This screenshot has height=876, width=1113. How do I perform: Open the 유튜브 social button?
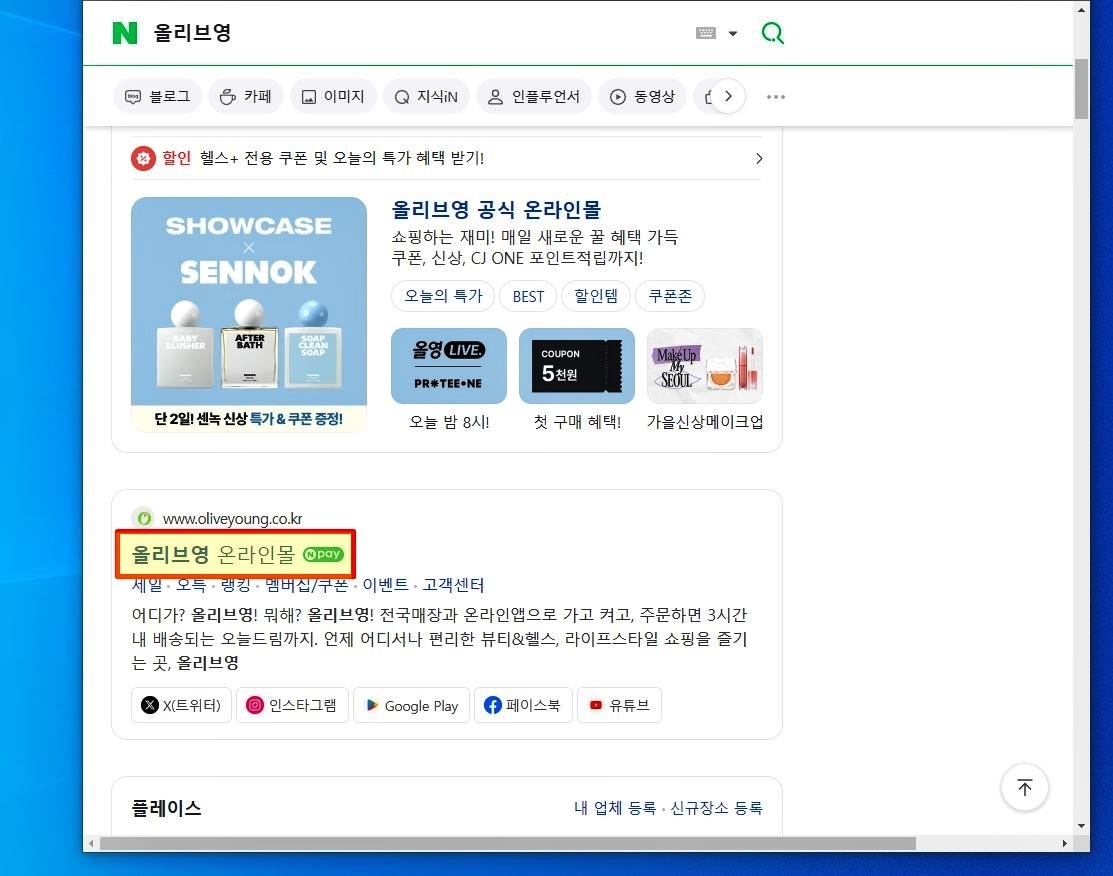tap(620, 705)
